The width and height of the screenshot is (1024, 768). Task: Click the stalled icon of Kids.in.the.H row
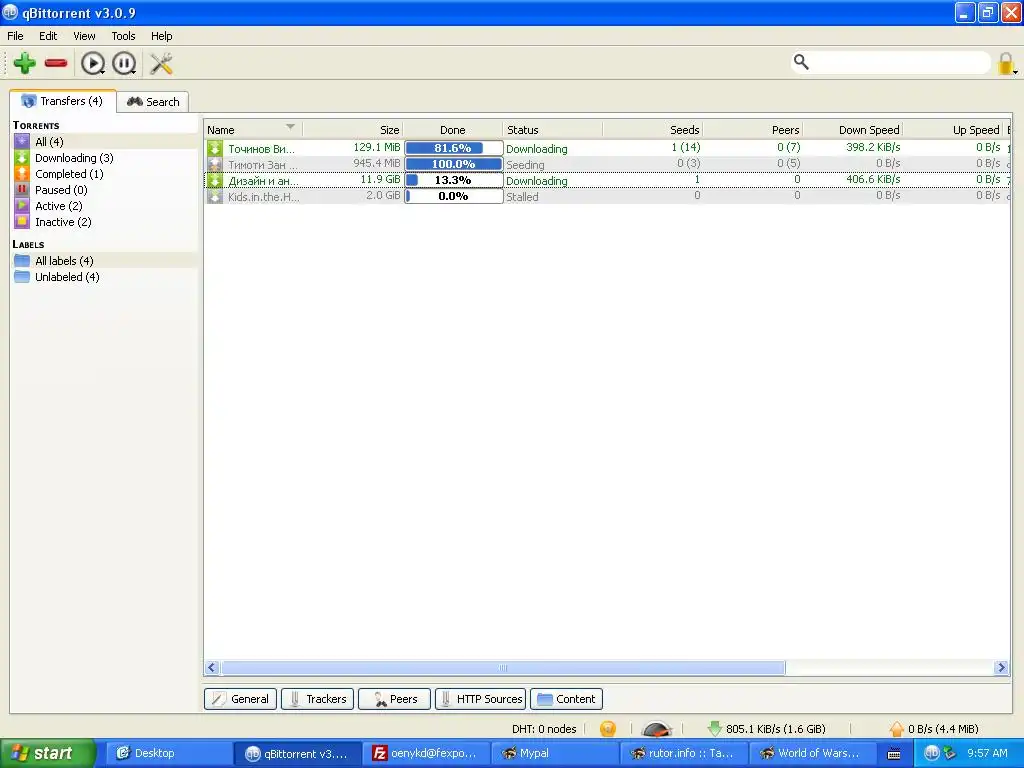(x=215, y=196)
